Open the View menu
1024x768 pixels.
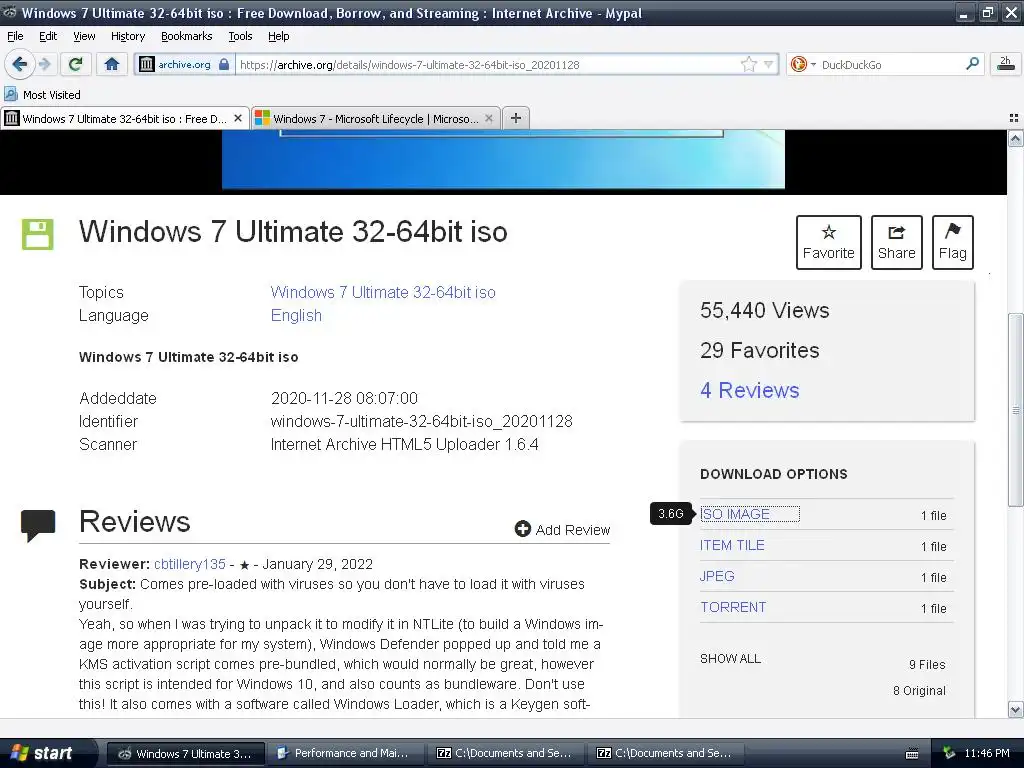point(84,37)
